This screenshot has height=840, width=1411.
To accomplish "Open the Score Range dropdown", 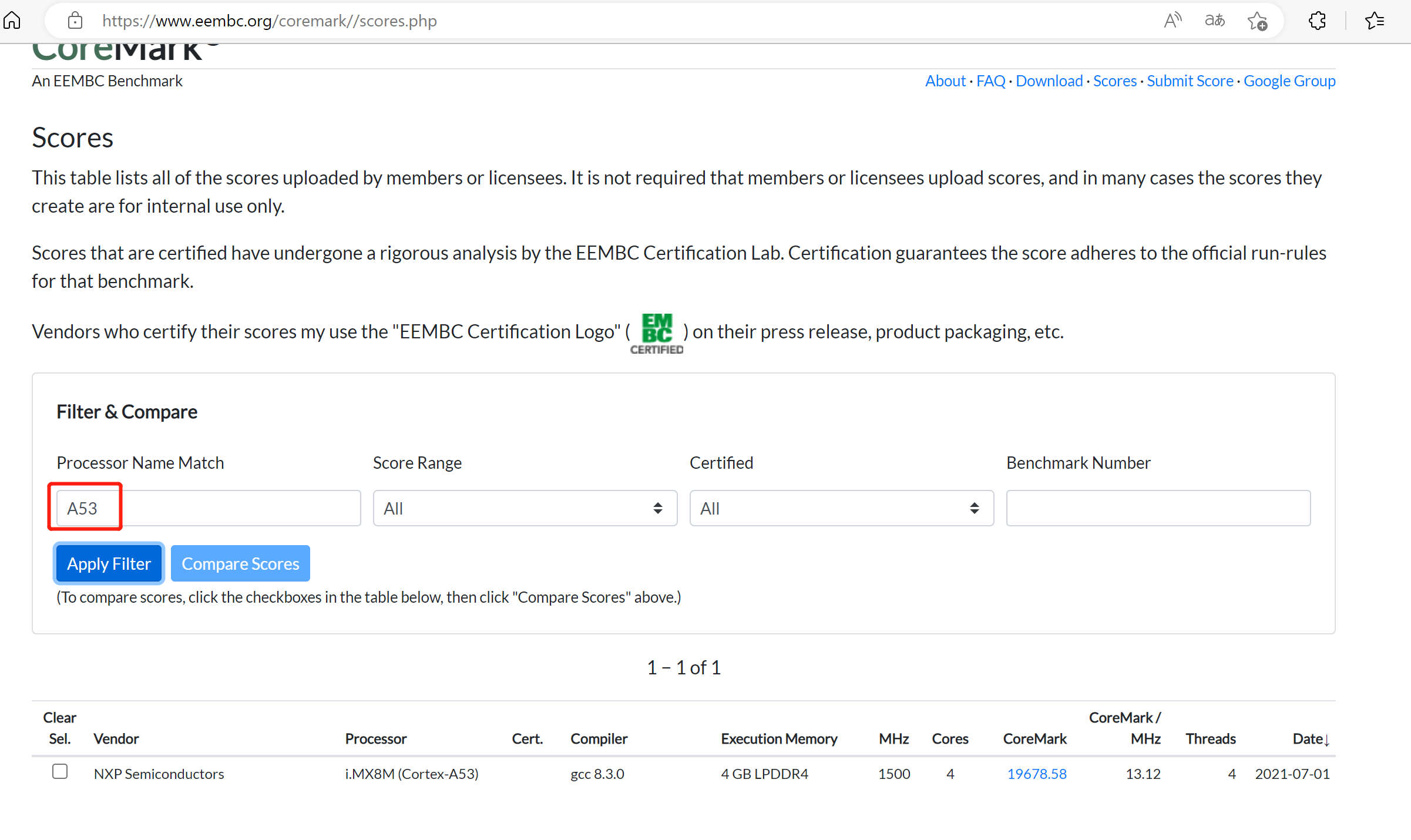I will (x=525, y=508).
